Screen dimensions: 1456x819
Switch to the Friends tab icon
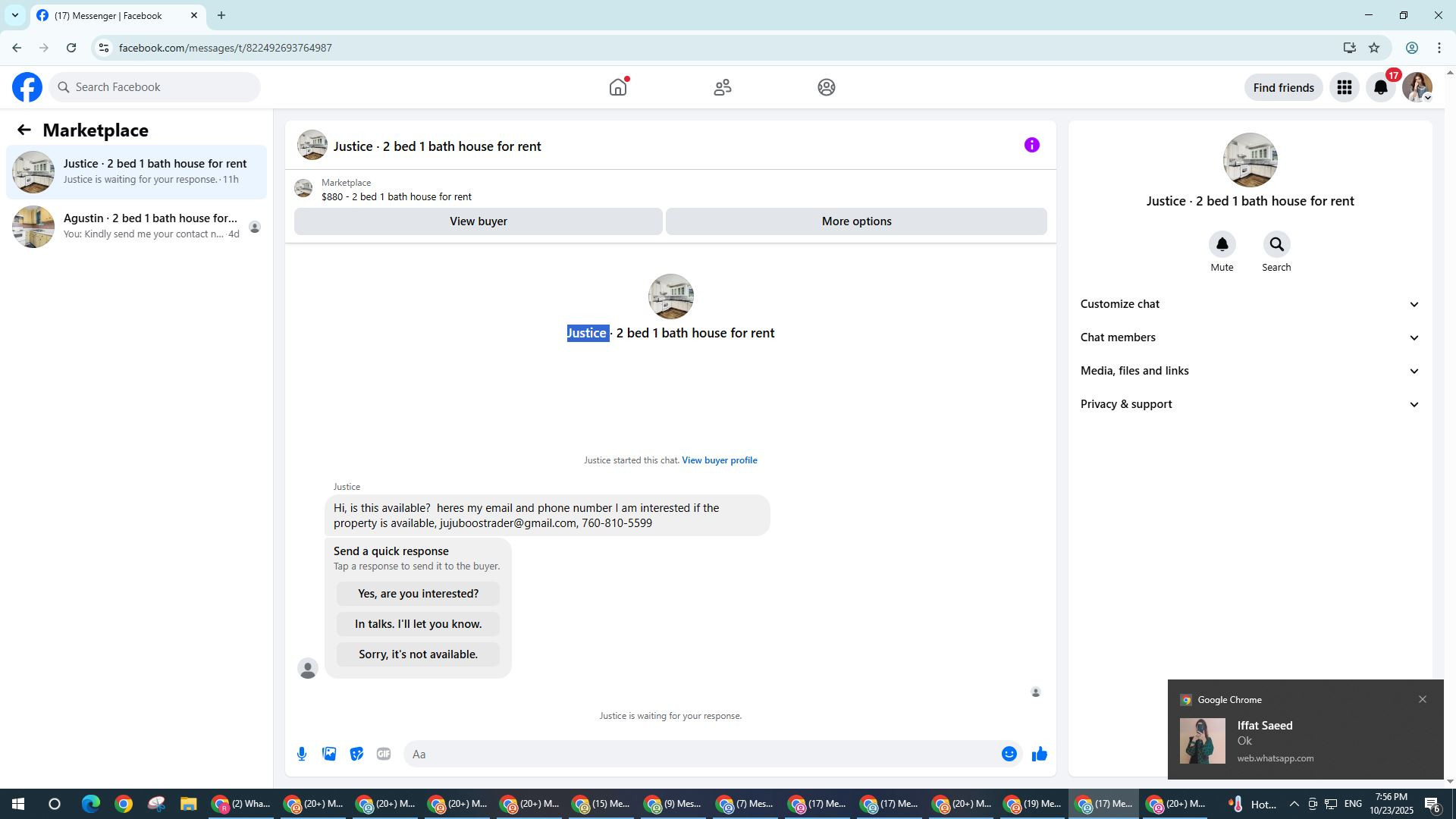722,87
